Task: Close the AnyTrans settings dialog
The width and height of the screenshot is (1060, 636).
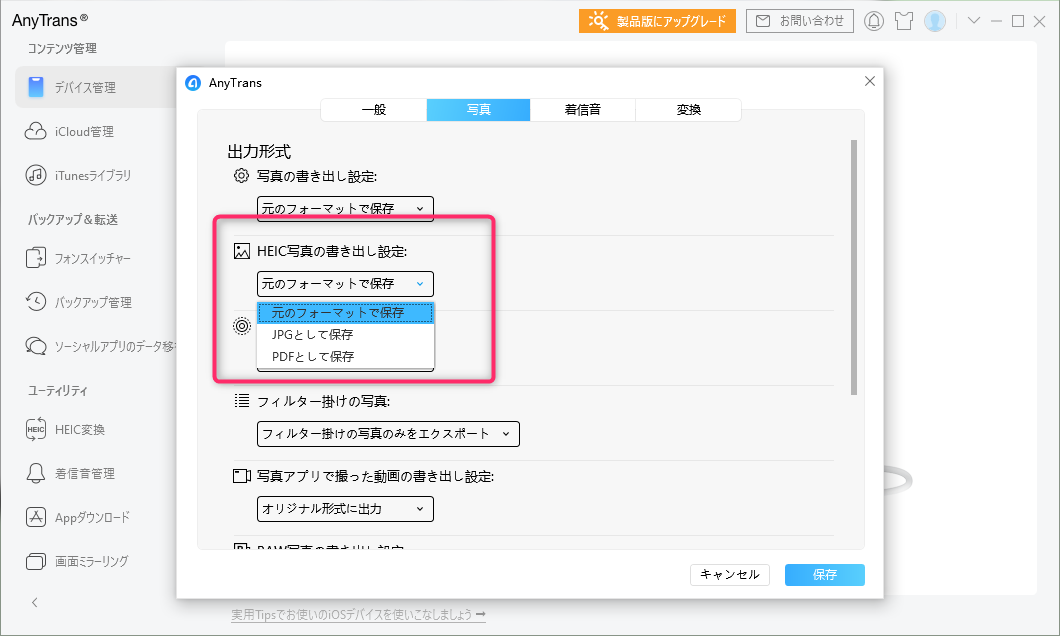Action: pos(870,81)
